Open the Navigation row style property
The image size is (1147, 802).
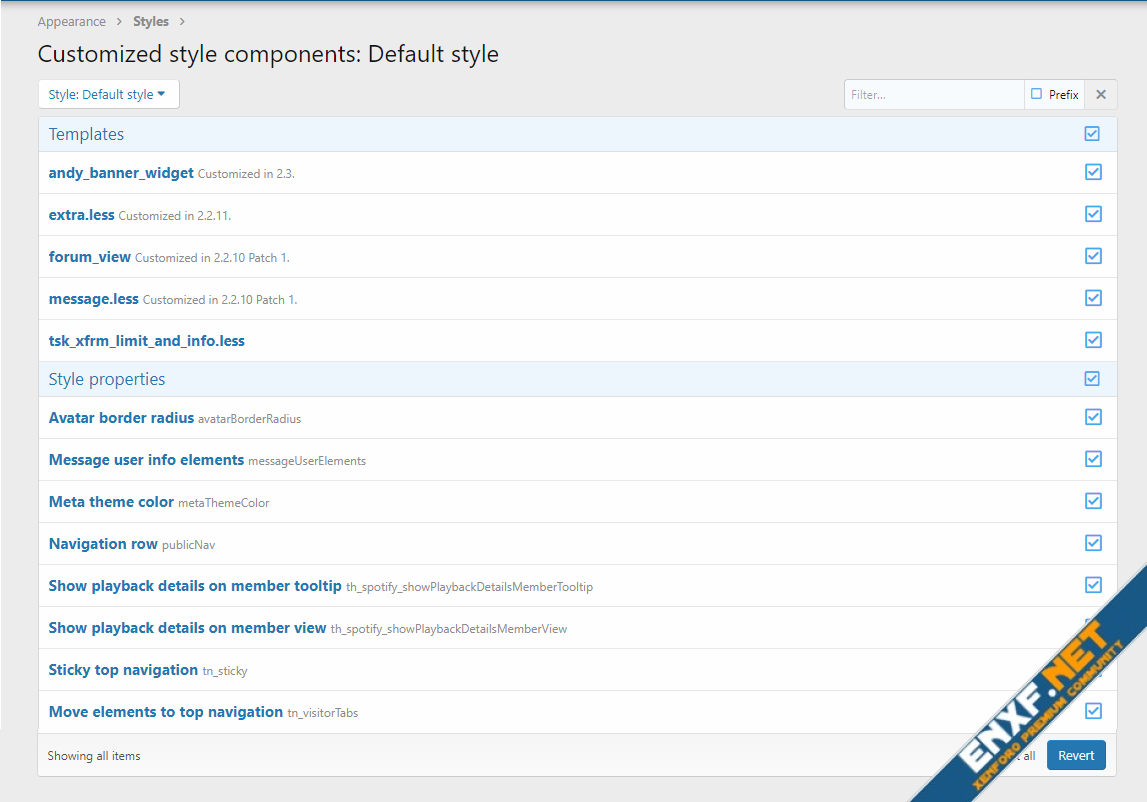(103, 544)
